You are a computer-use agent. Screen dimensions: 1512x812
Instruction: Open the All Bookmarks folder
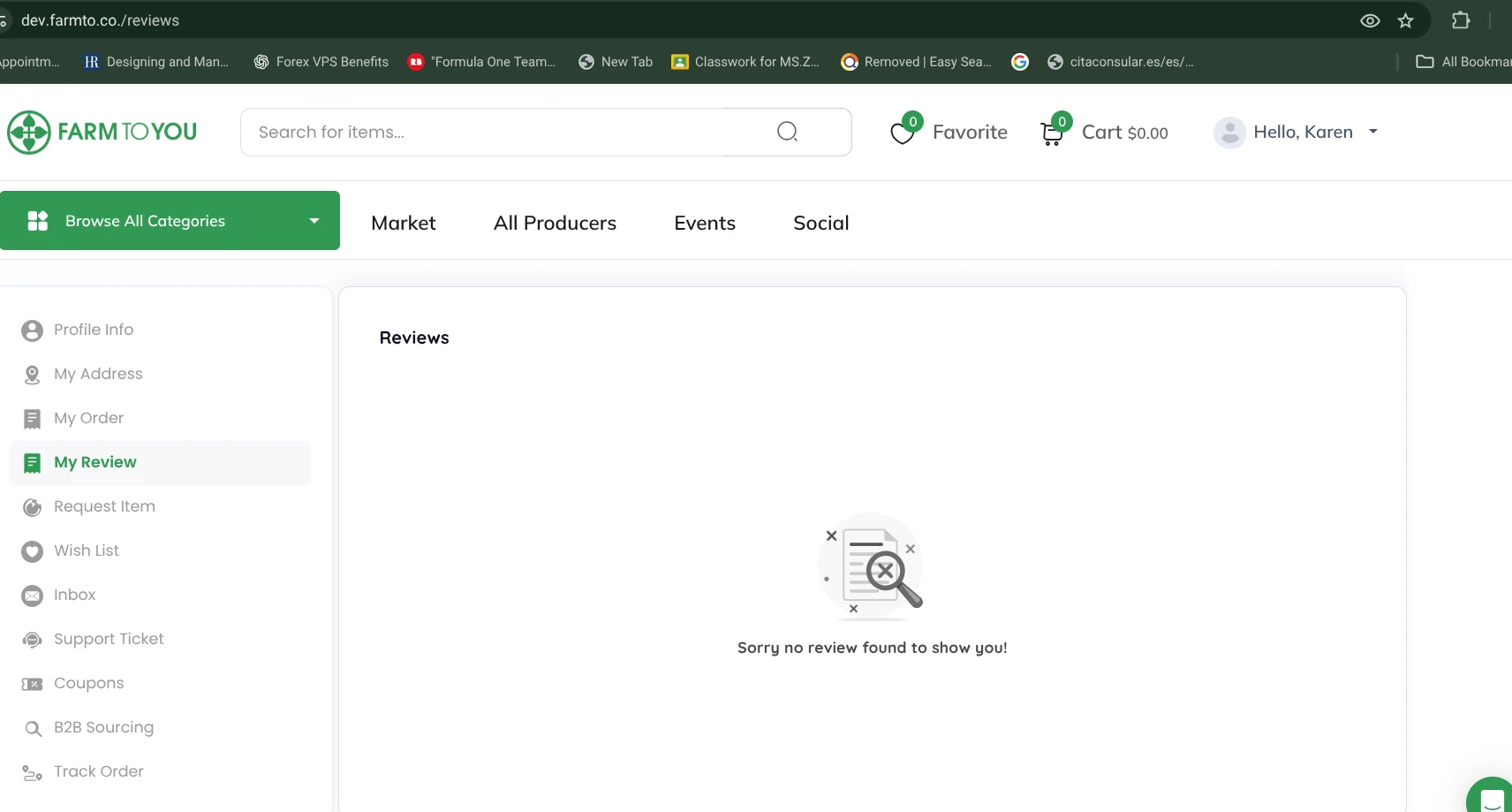tap(1463, 62)
